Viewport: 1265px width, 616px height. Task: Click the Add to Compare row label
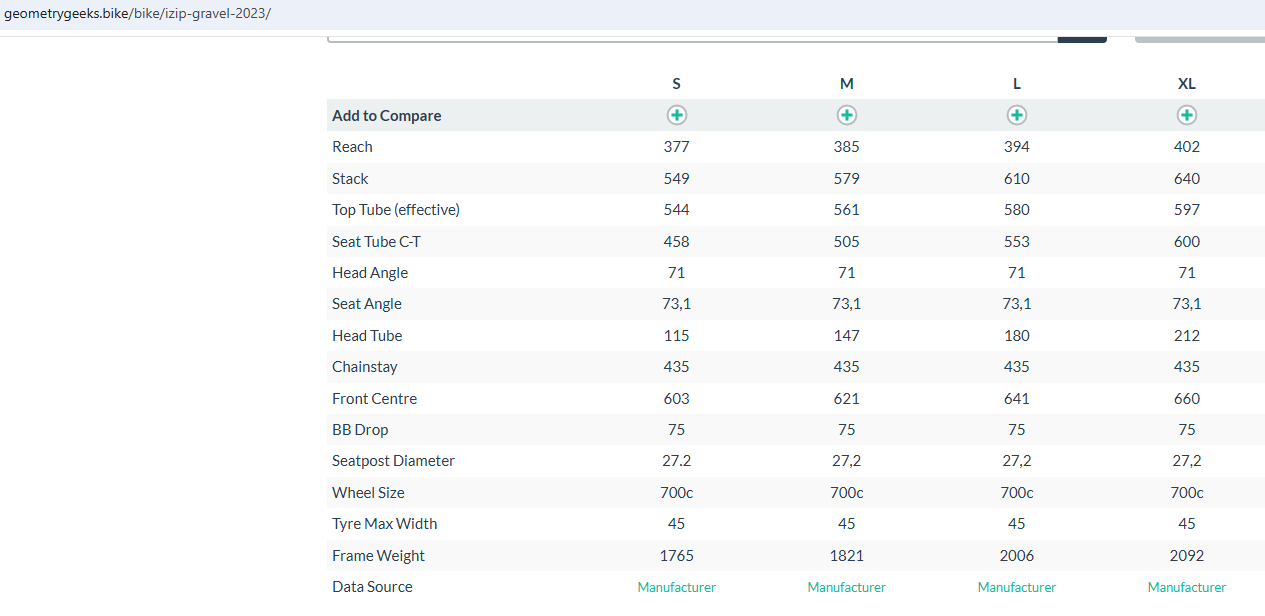coord(386,116)
